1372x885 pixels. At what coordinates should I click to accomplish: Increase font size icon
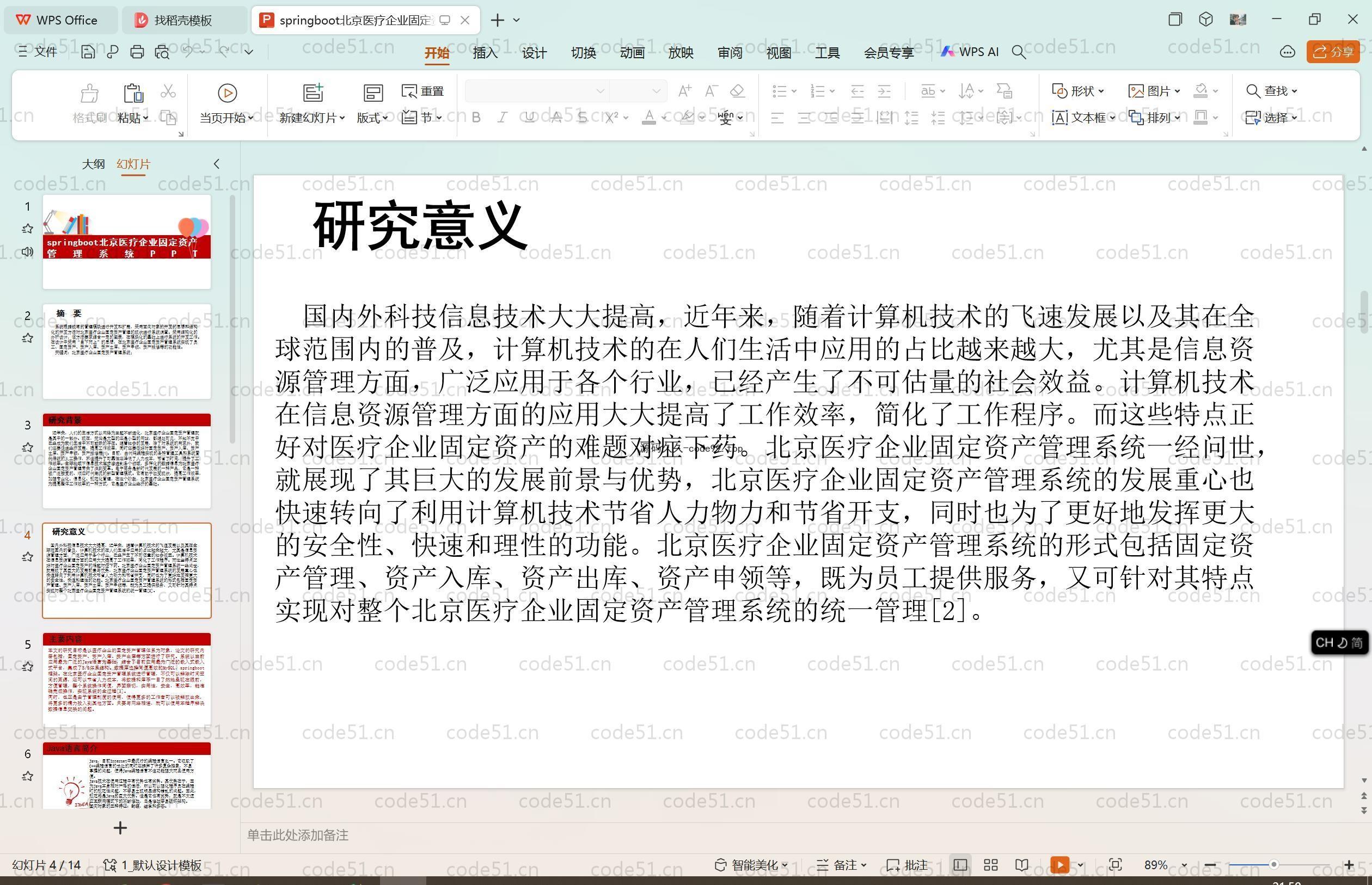(x=684, y=91)
